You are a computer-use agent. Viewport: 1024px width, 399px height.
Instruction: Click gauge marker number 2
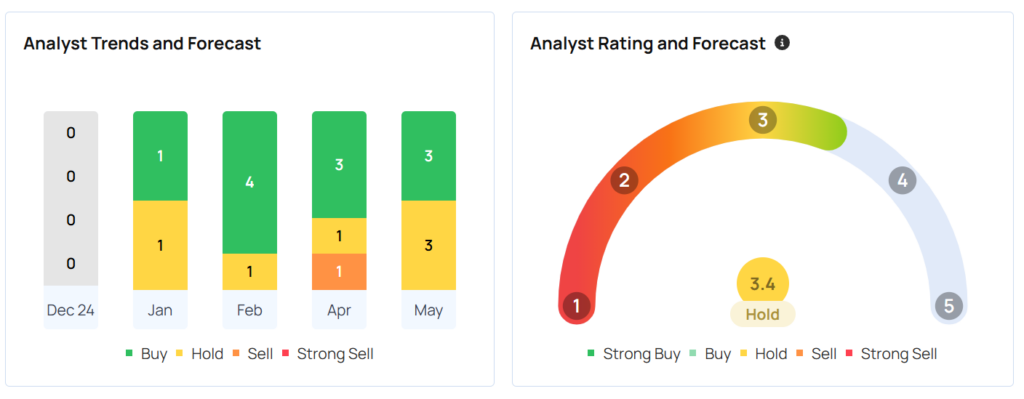coord(624,180)
